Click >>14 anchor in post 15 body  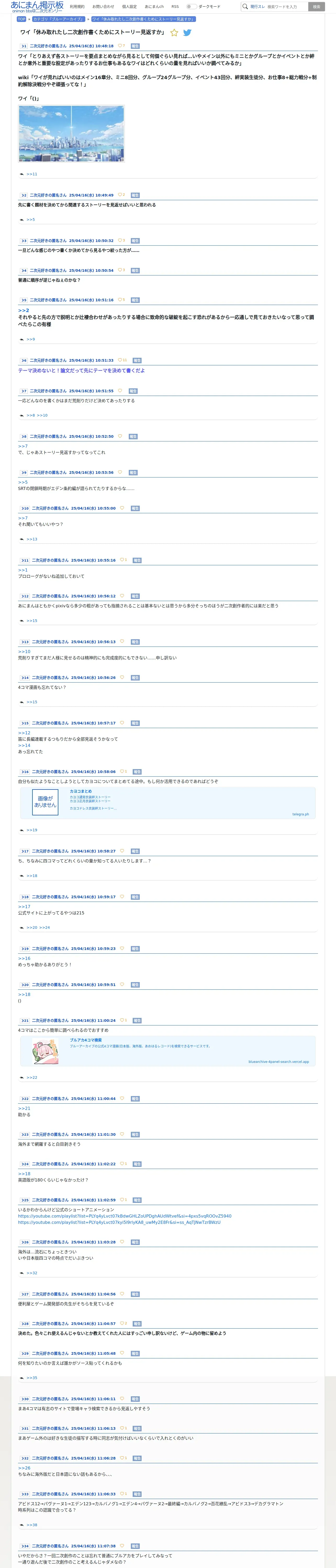pyautogui.click(x=24, y=745)
